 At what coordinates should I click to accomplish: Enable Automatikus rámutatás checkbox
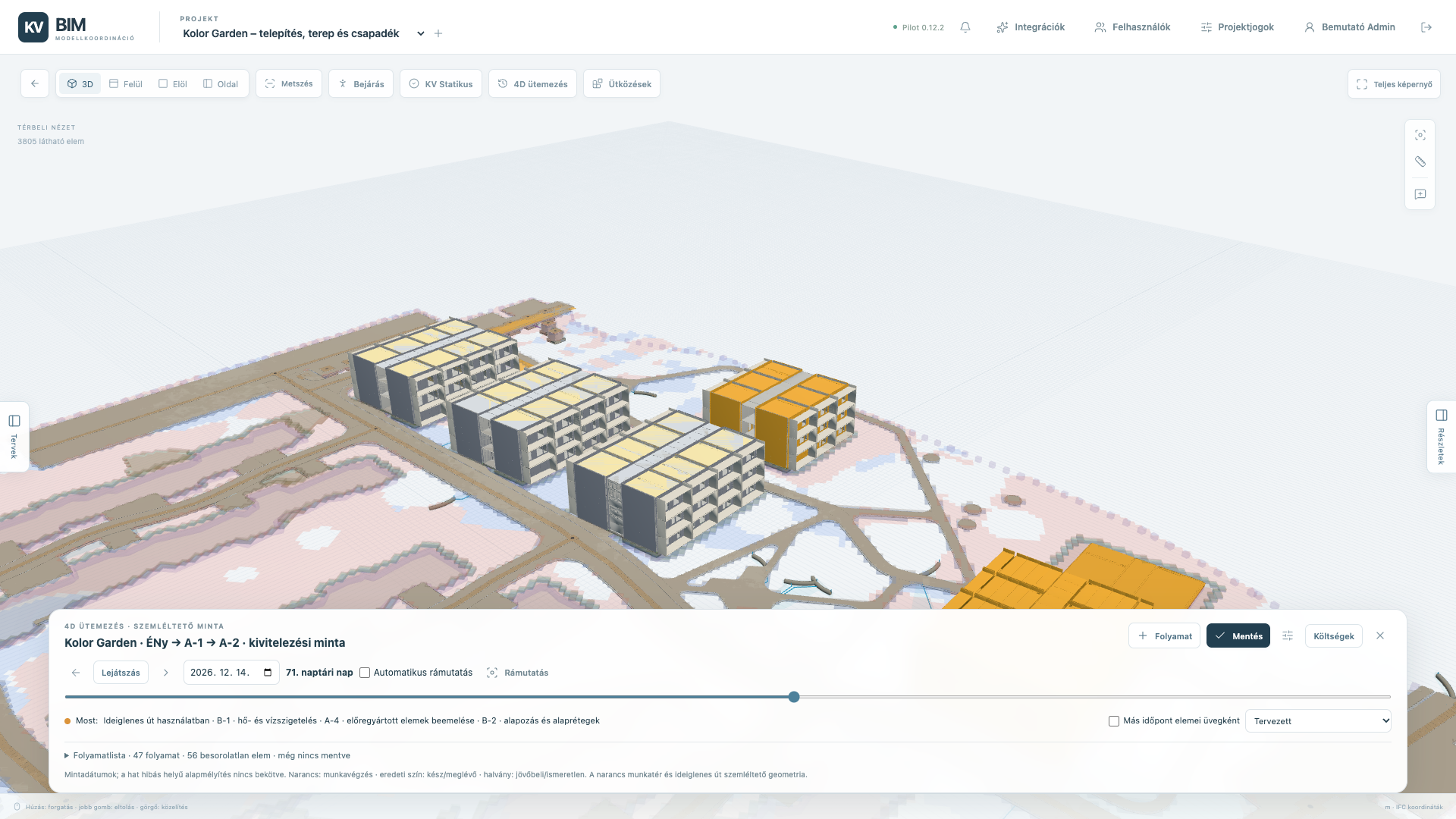coord(365,673)
